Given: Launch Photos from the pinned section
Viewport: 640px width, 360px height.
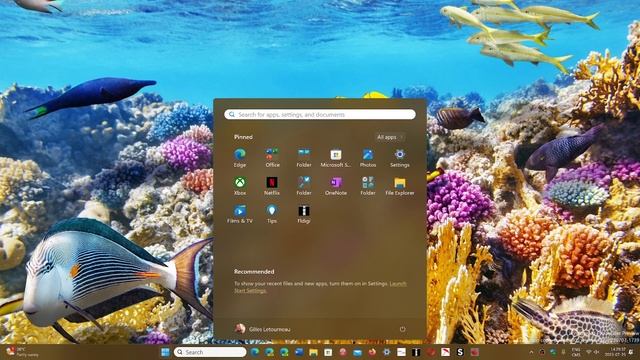Looking at the screenshot, I should coord(368,158).
